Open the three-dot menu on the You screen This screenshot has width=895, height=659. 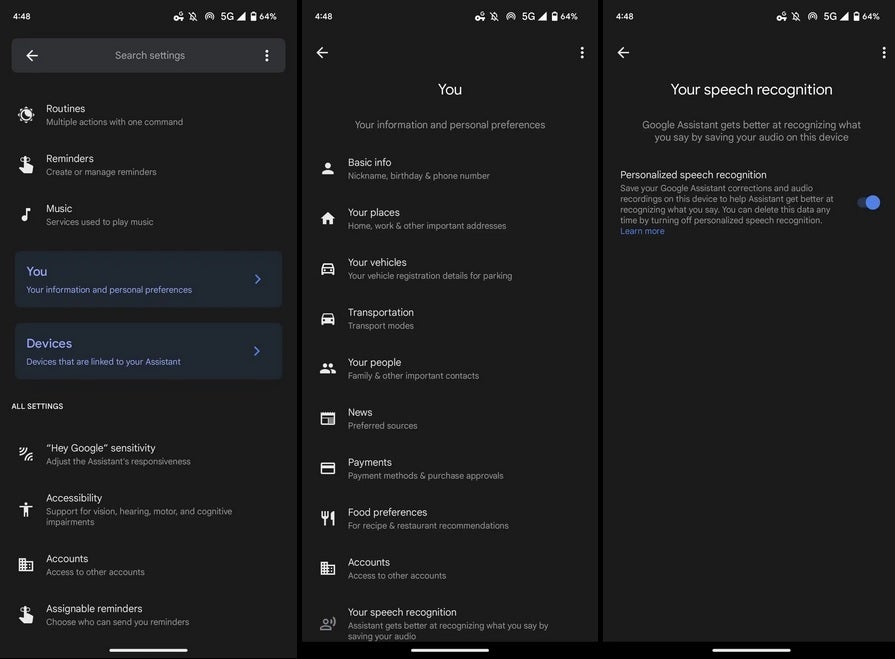(x=582, y=52)
